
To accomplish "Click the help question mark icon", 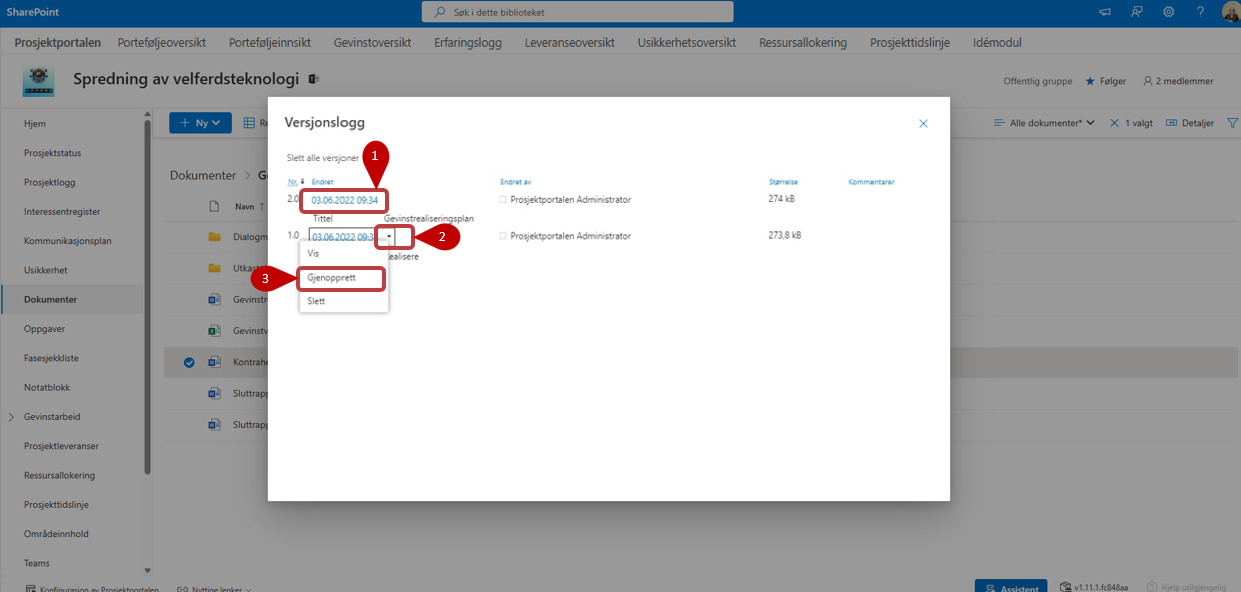I will pyautogui.click(x=1200, y=12).
